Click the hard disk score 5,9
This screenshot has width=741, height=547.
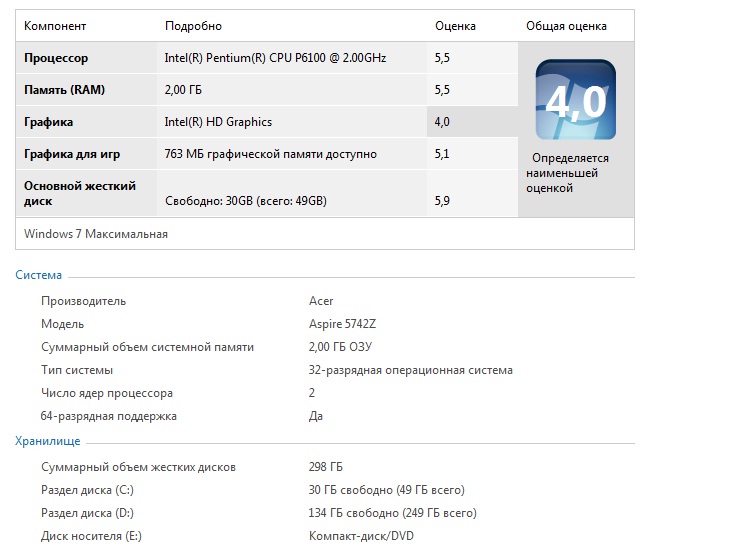click(x=442, y=201)
